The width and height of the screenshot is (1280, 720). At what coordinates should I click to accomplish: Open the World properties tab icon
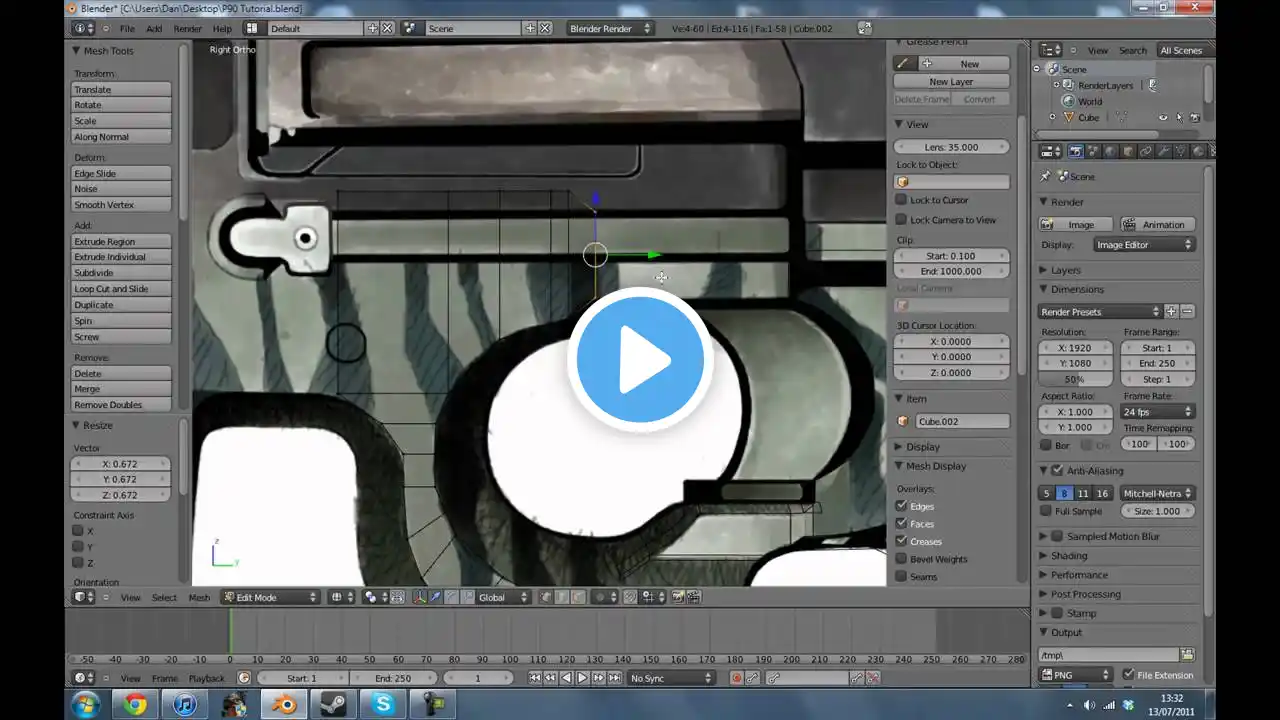[x=1111, y=151]
